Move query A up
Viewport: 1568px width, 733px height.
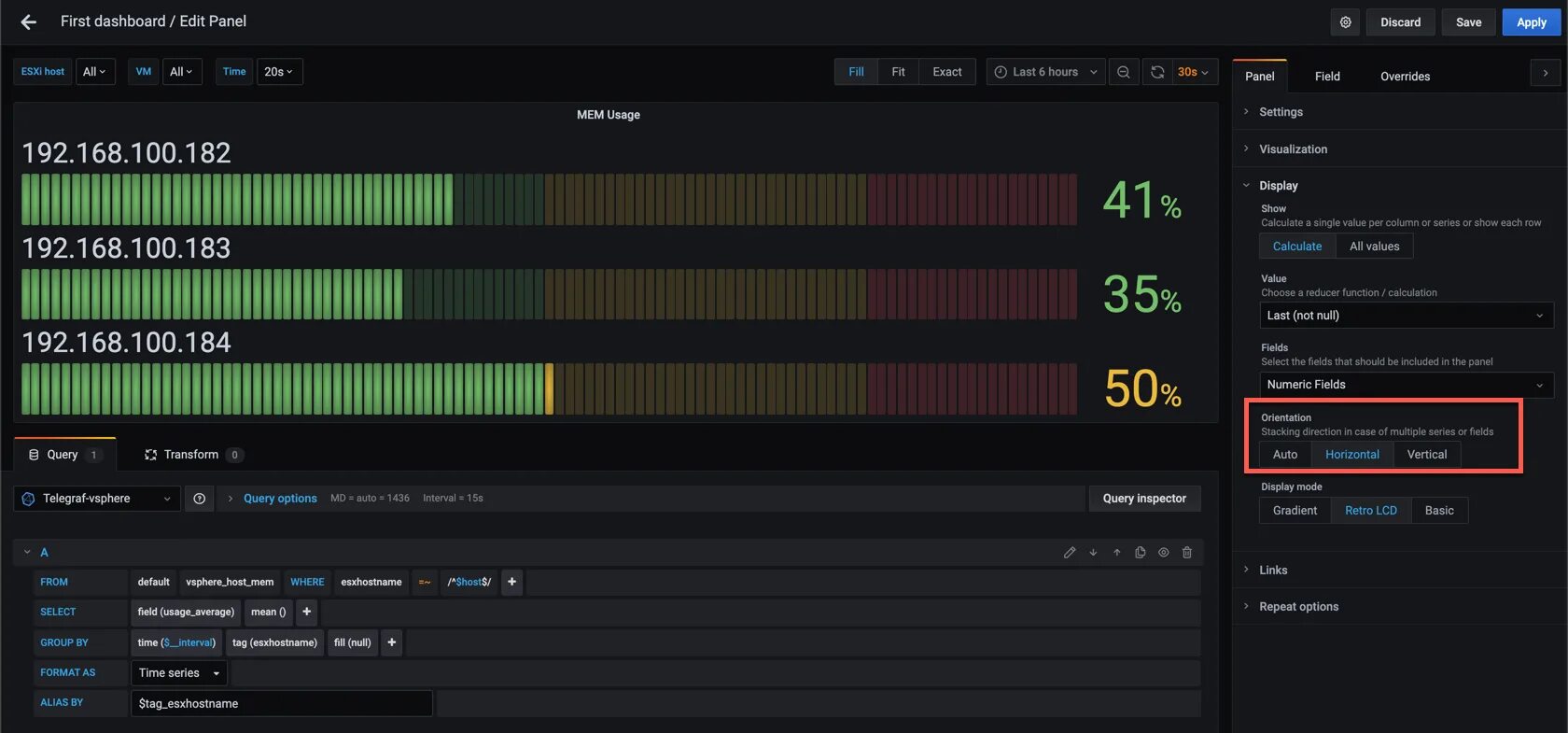point(1116,553)
